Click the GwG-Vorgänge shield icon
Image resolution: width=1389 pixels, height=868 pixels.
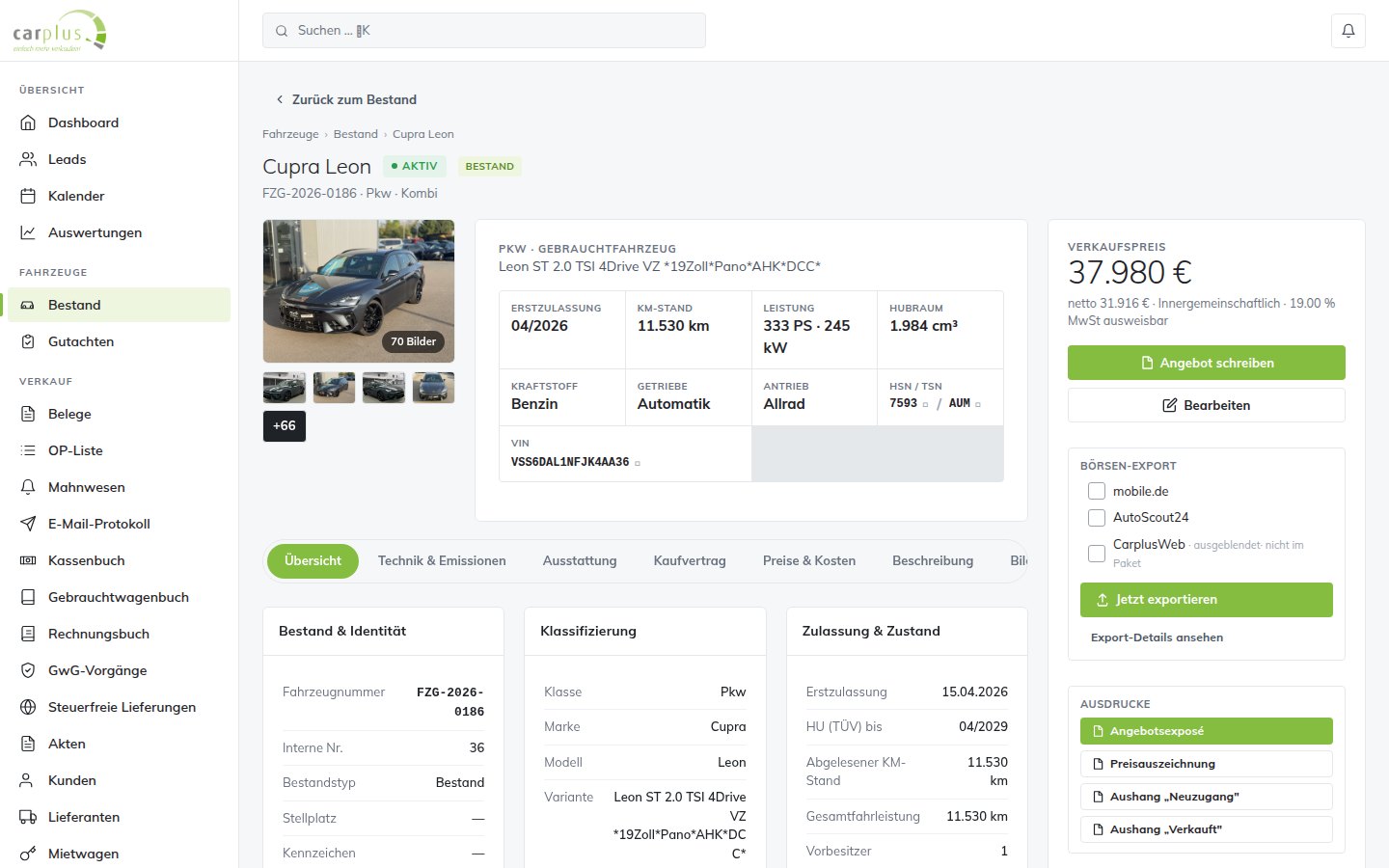[28, 670]
